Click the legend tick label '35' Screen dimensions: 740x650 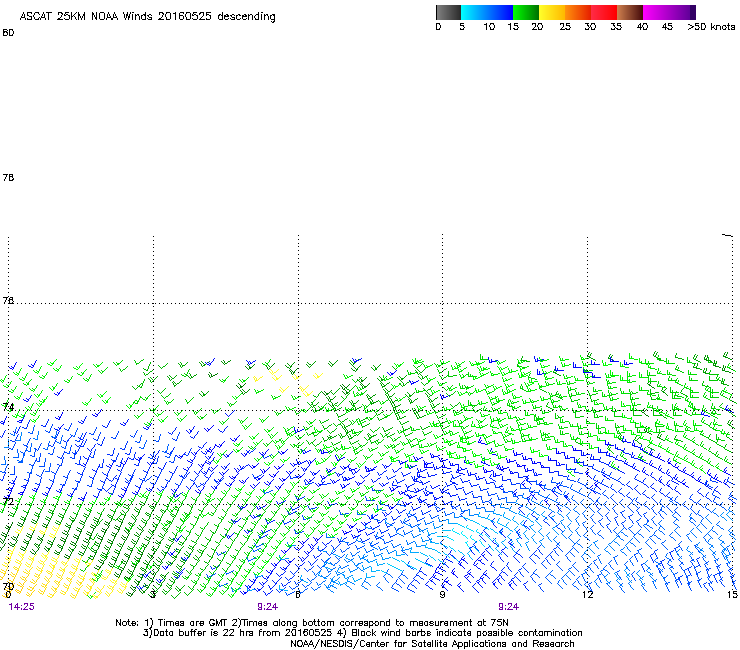pyautogui.click(x=616, y=27)
